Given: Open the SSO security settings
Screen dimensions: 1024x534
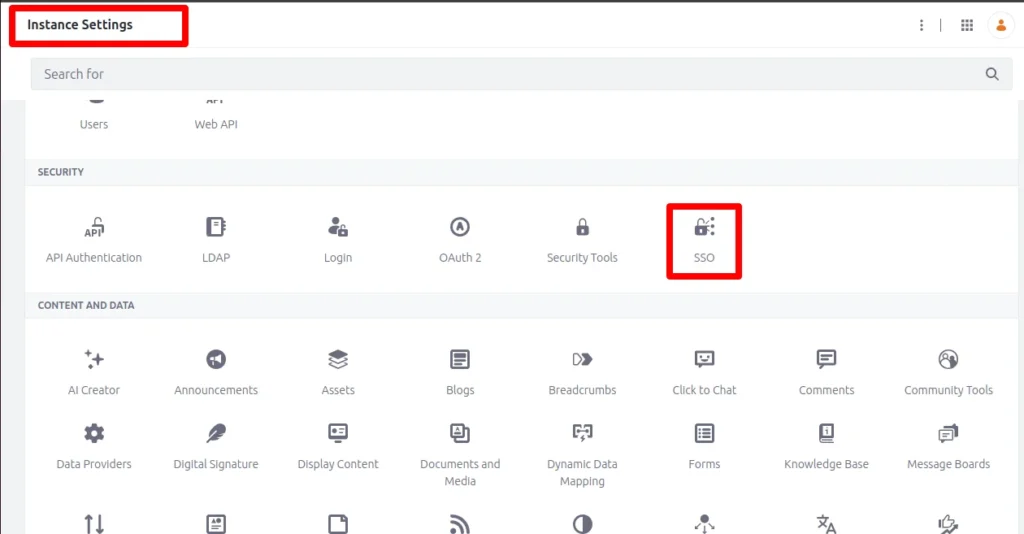Looking at the screenshot, I should tap(704, 240).
